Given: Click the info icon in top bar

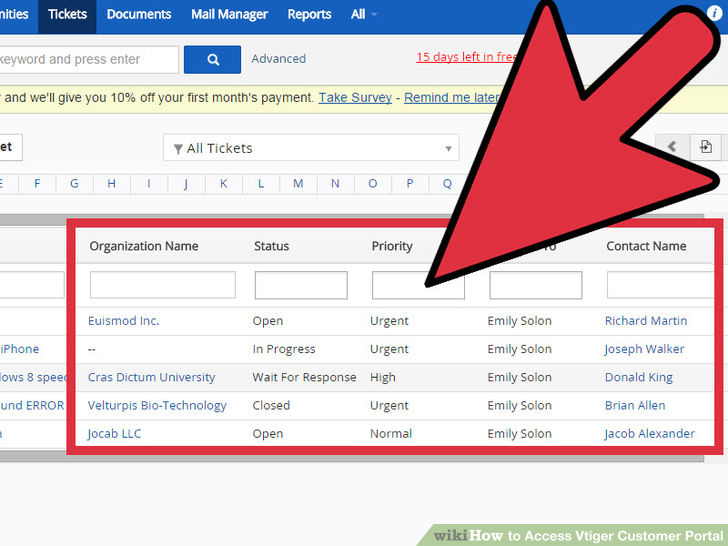Looking at the screenshot, I should 715,13.
